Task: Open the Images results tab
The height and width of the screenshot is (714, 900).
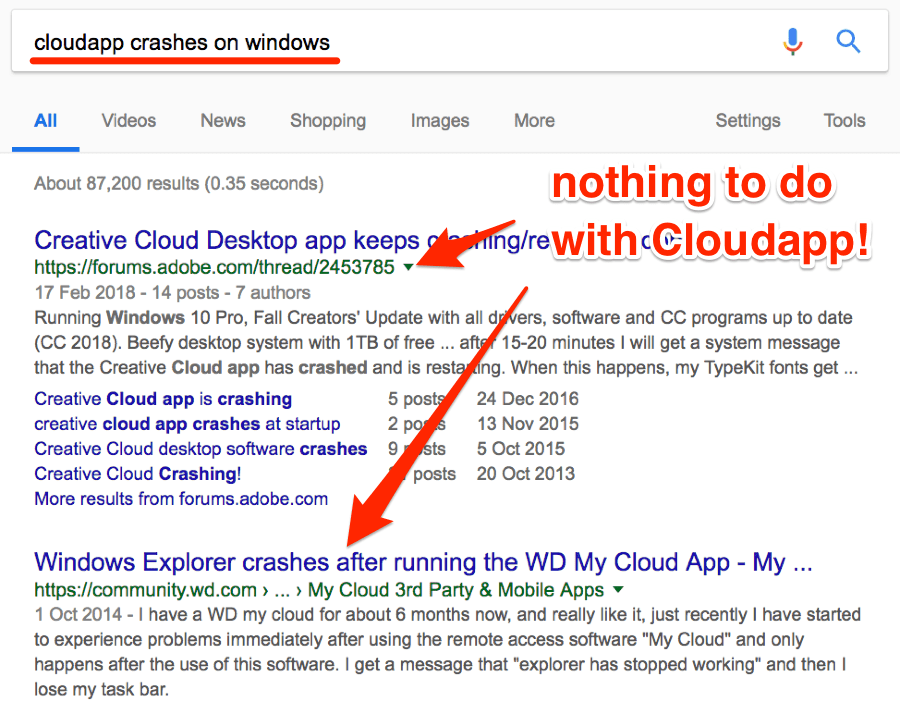Action: coord(440,121)
